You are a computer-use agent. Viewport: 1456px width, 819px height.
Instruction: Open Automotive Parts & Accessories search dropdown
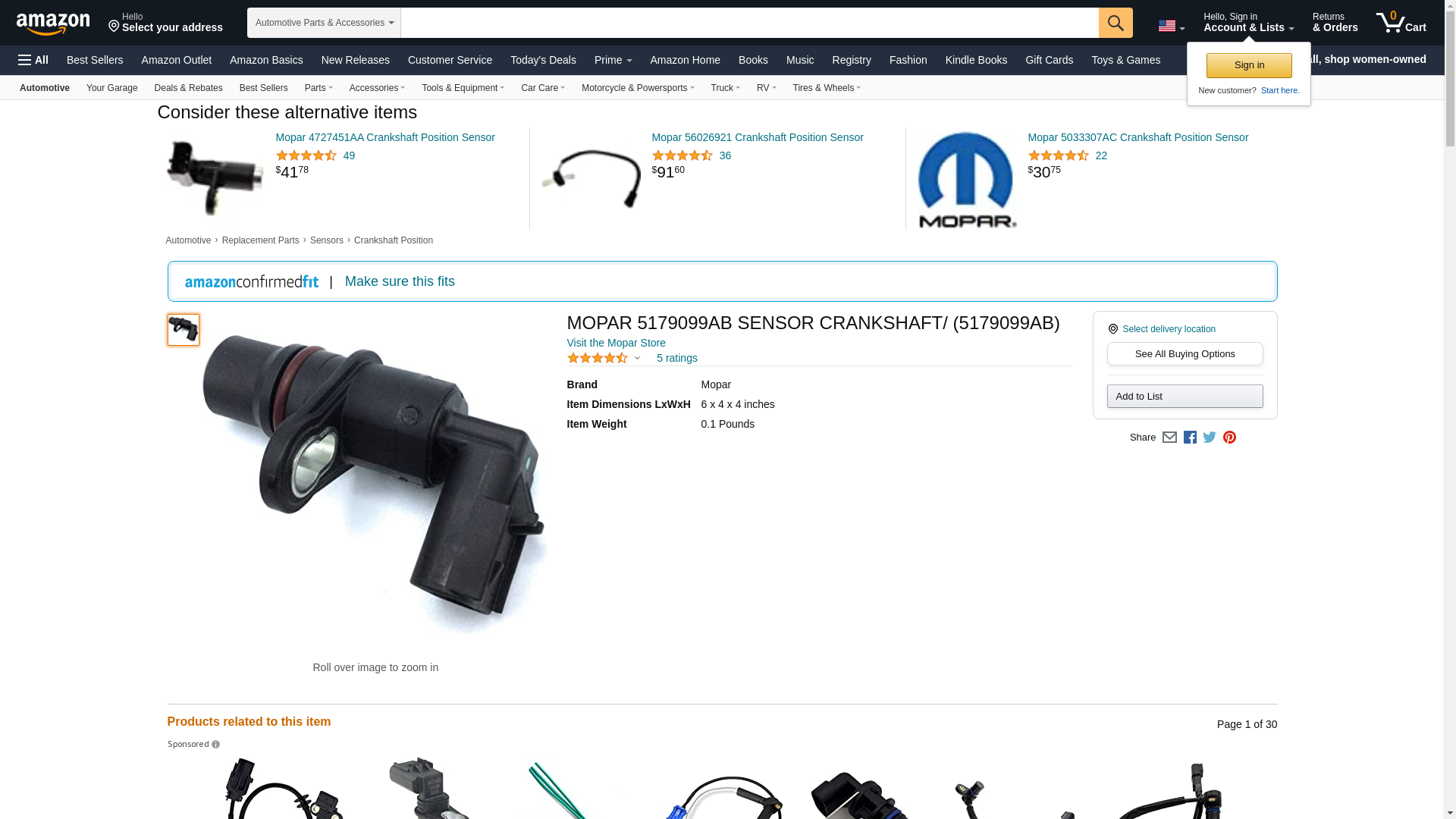pyautogui.click(x=324, y=23)
